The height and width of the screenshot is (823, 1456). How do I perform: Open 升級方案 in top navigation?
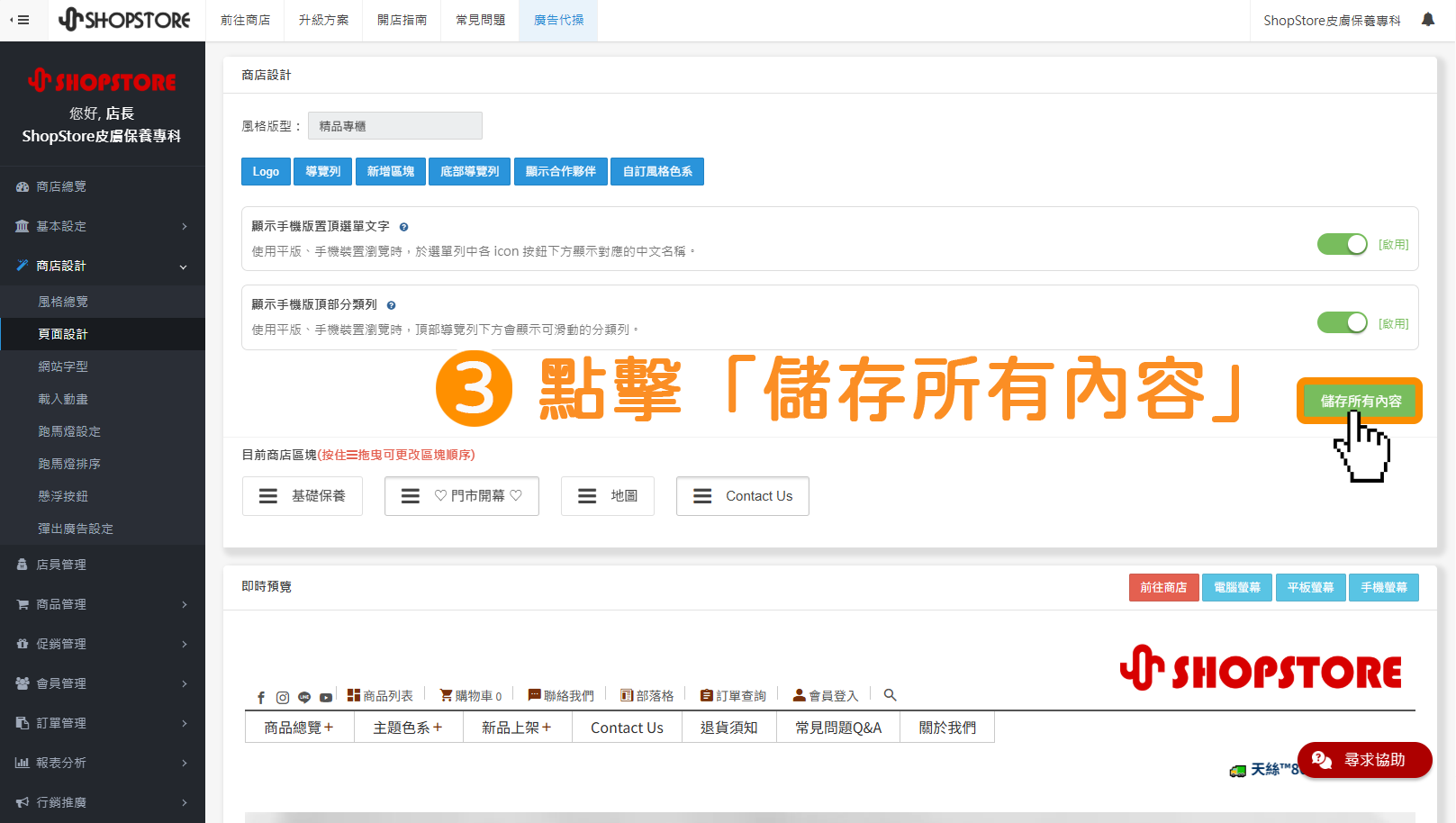click(x=324, y=20)
